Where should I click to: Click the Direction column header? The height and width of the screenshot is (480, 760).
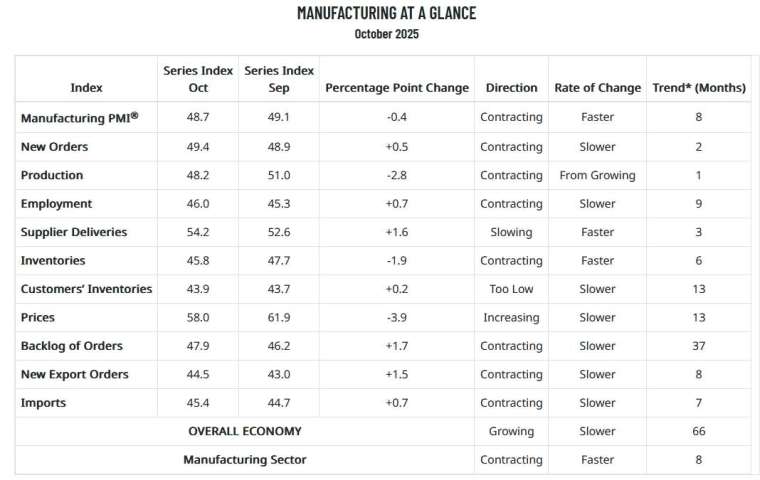(511, 88)
